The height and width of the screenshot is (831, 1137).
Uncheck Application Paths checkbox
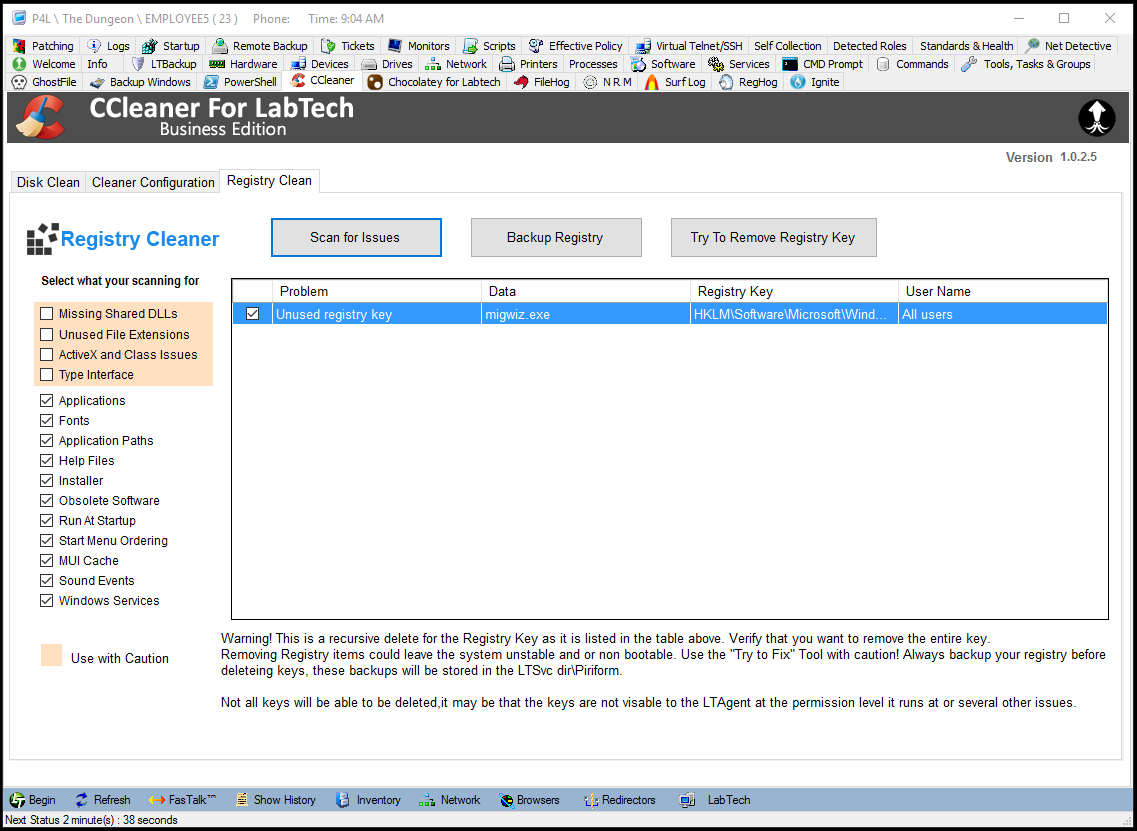(47, 440)
